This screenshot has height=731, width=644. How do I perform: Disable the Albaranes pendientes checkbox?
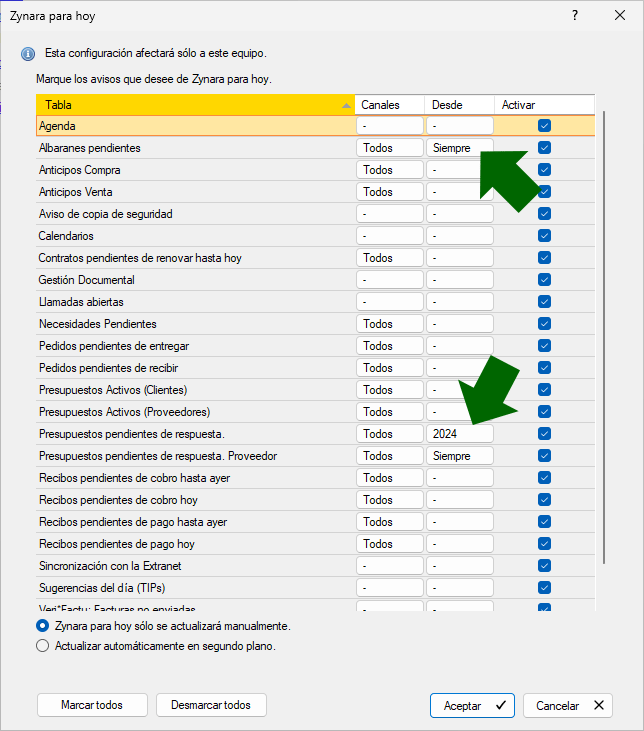[544, 148]
